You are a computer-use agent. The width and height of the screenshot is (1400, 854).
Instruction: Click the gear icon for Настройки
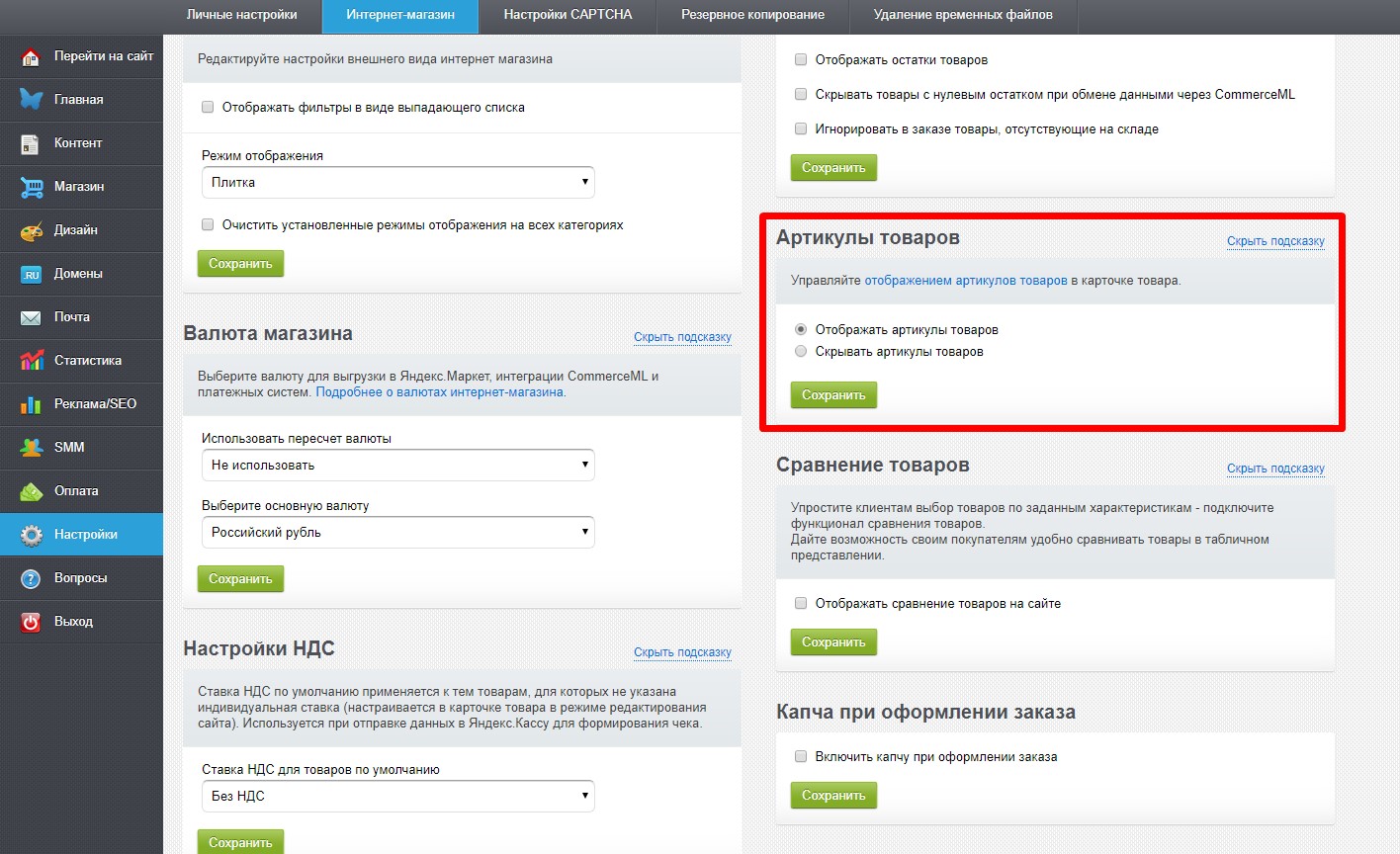pos(32,535)
